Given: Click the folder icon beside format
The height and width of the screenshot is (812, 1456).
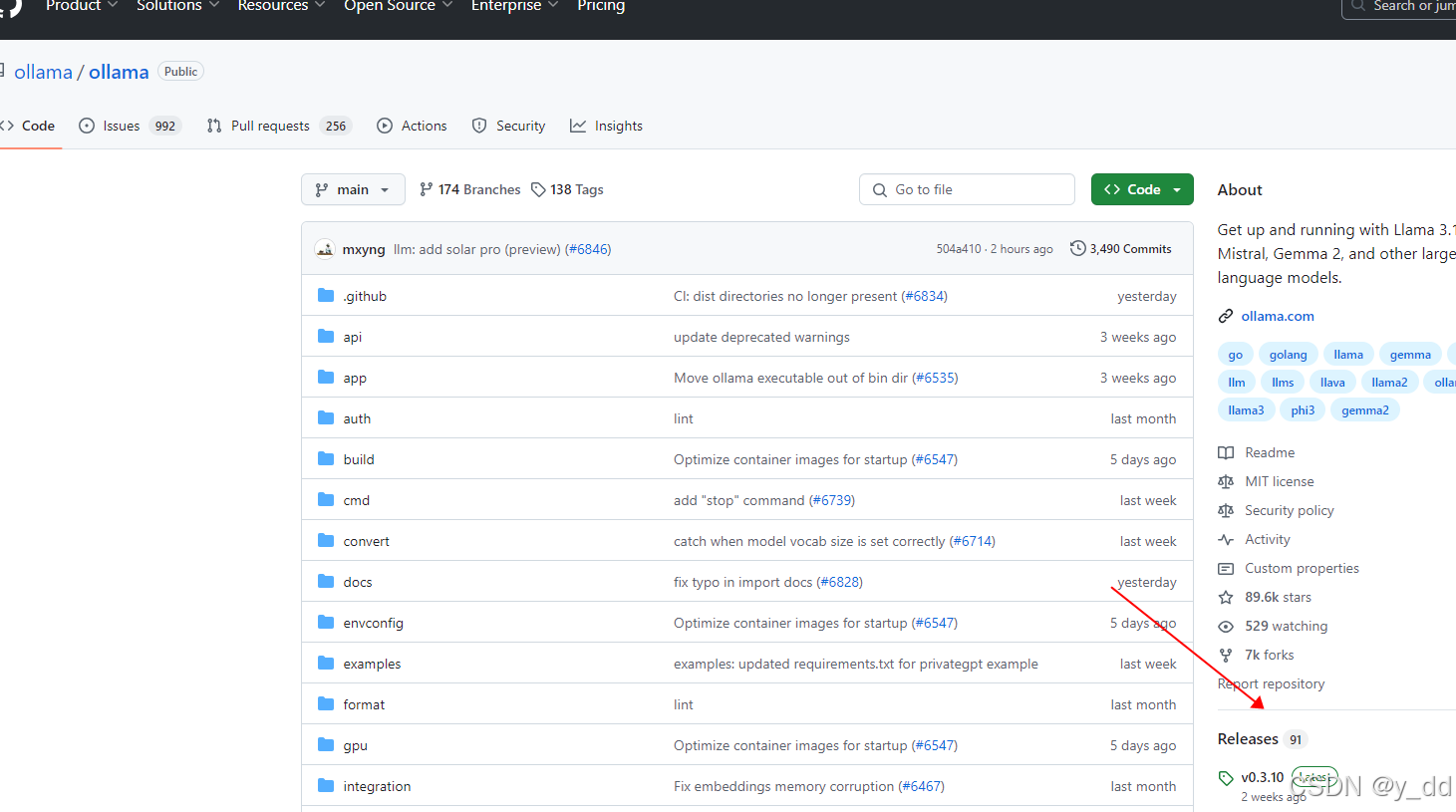Looking at the screenshot, I should coord(326,703).
